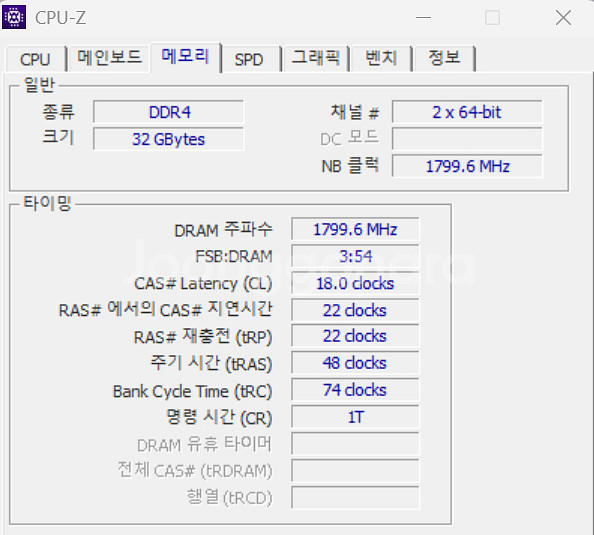Click the 행열 (tRCD) label

click(230, 498)
